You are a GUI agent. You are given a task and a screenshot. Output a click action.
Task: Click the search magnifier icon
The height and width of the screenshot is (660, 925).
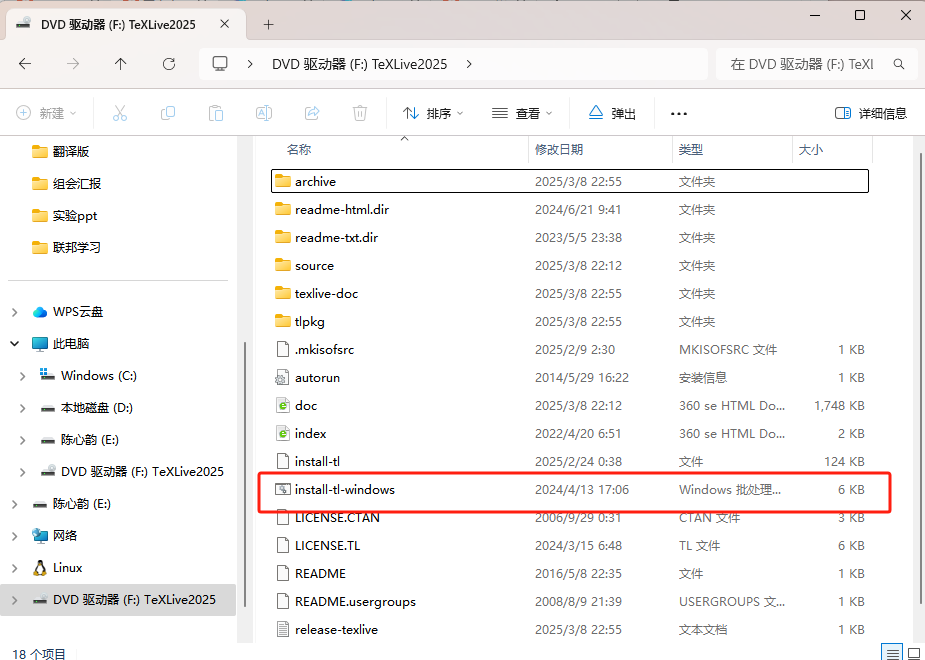898,64
